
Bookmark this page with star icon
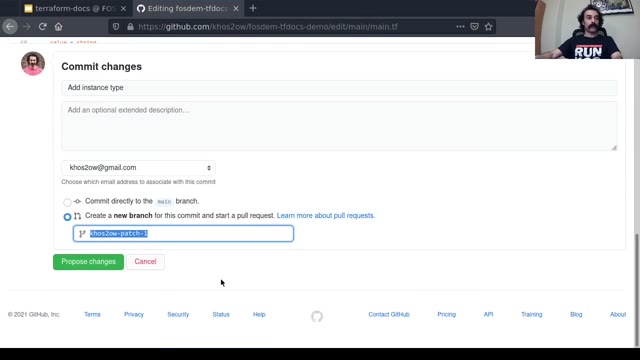(x=489, y=27)
